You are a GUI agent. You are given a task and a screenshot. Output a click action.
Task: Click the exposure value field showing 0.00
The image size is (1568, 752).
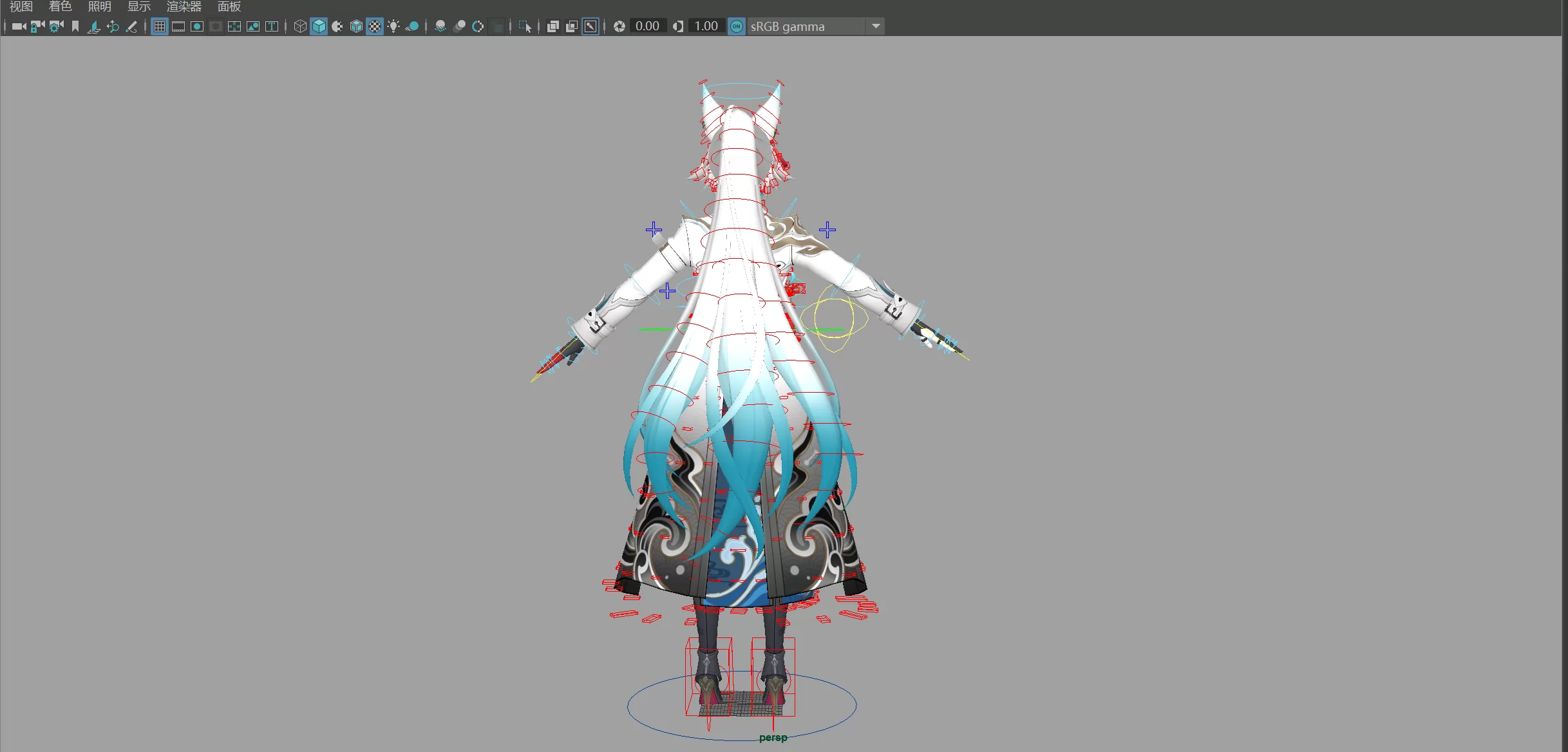(x=647, y=26)
